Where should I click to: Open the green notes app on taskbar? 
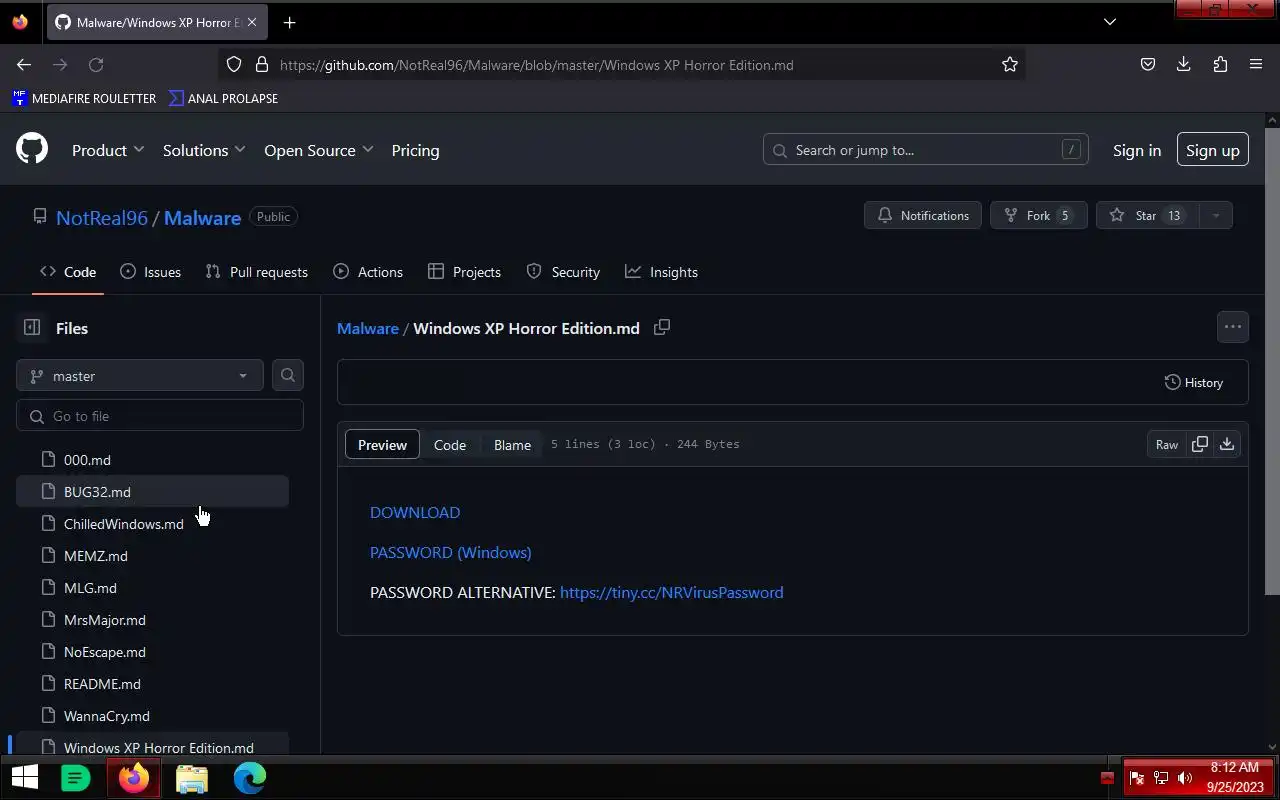tap(76, 777)
